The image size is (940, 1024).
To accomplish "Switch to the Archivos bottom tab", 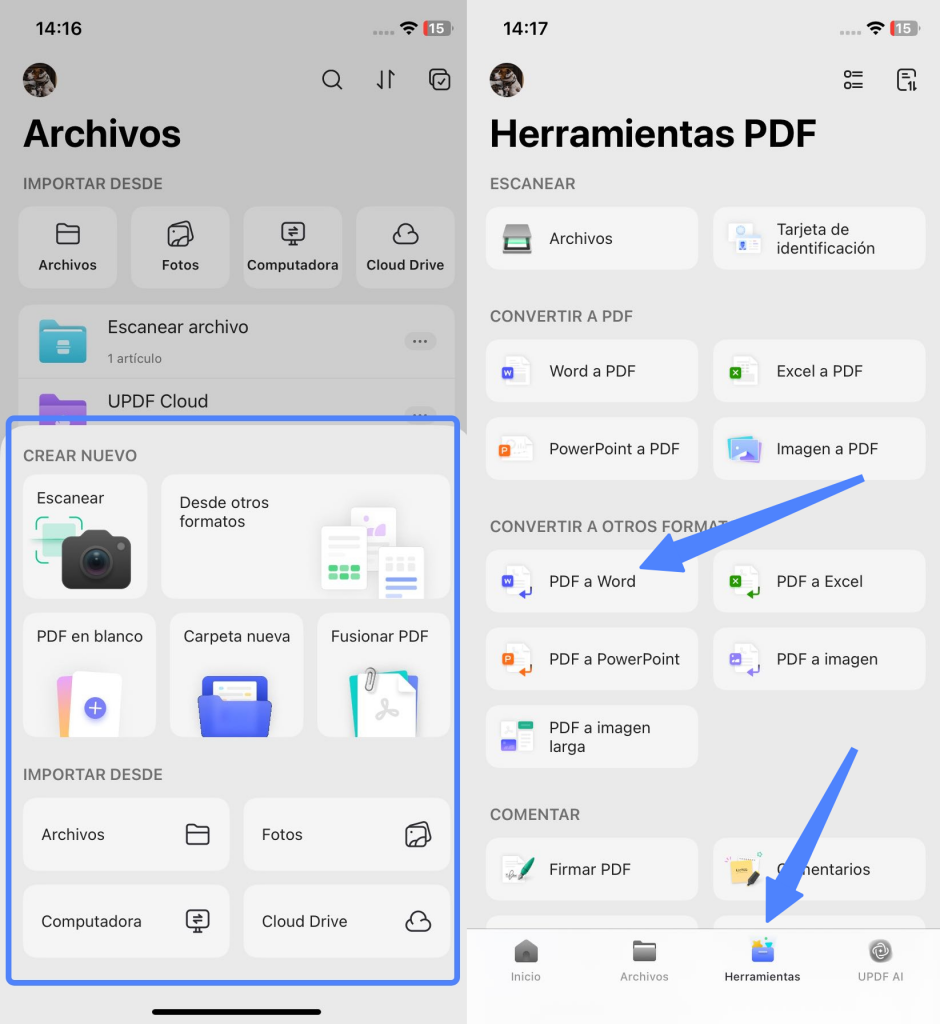I will point(644,961).
